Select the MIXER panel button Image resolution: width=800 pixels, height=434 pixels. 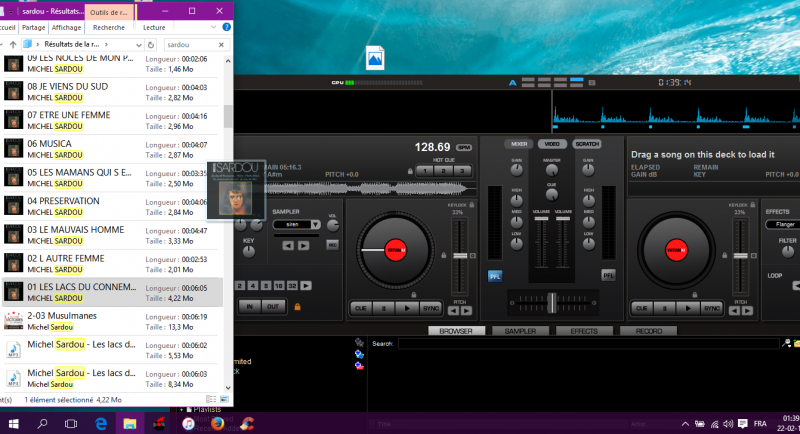pyautogui.click(x=519, y=144)
